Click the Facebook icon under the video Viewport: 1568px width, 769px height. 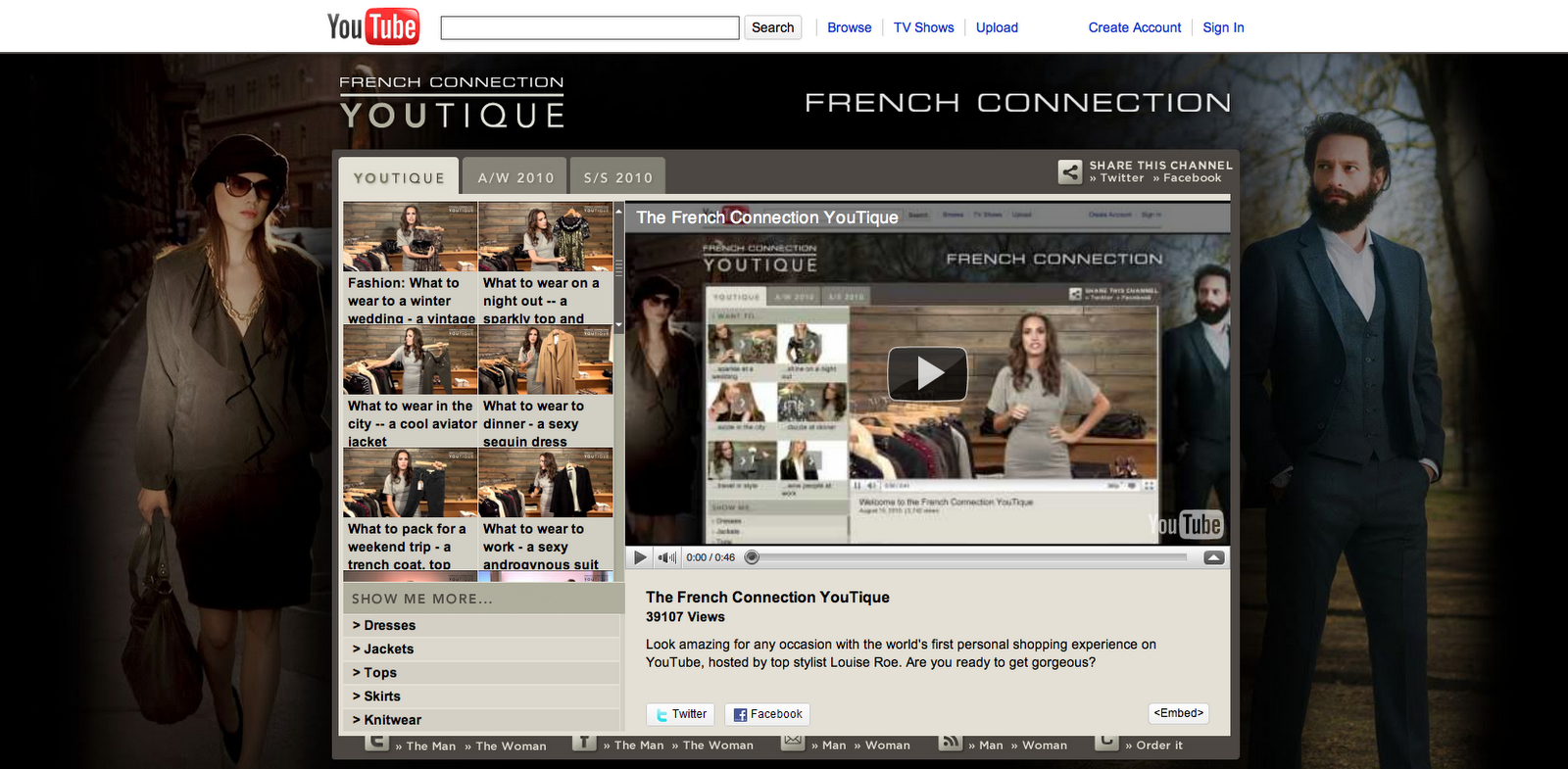click(x=740, y=714)
